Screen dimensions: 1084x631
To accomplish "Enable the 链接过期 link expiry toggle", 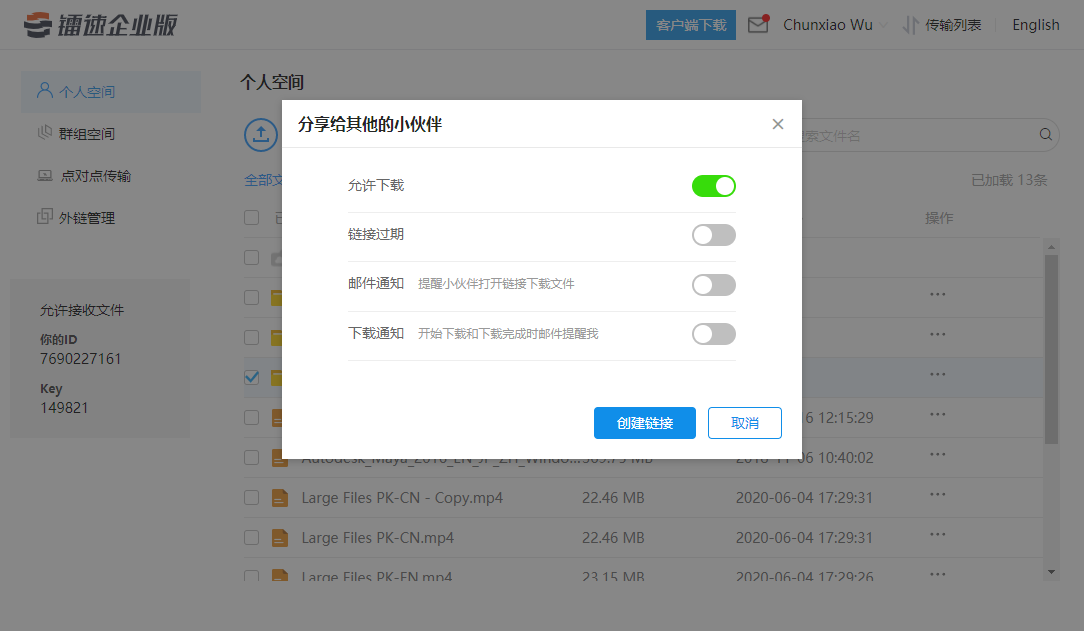I will coord(713,235).
